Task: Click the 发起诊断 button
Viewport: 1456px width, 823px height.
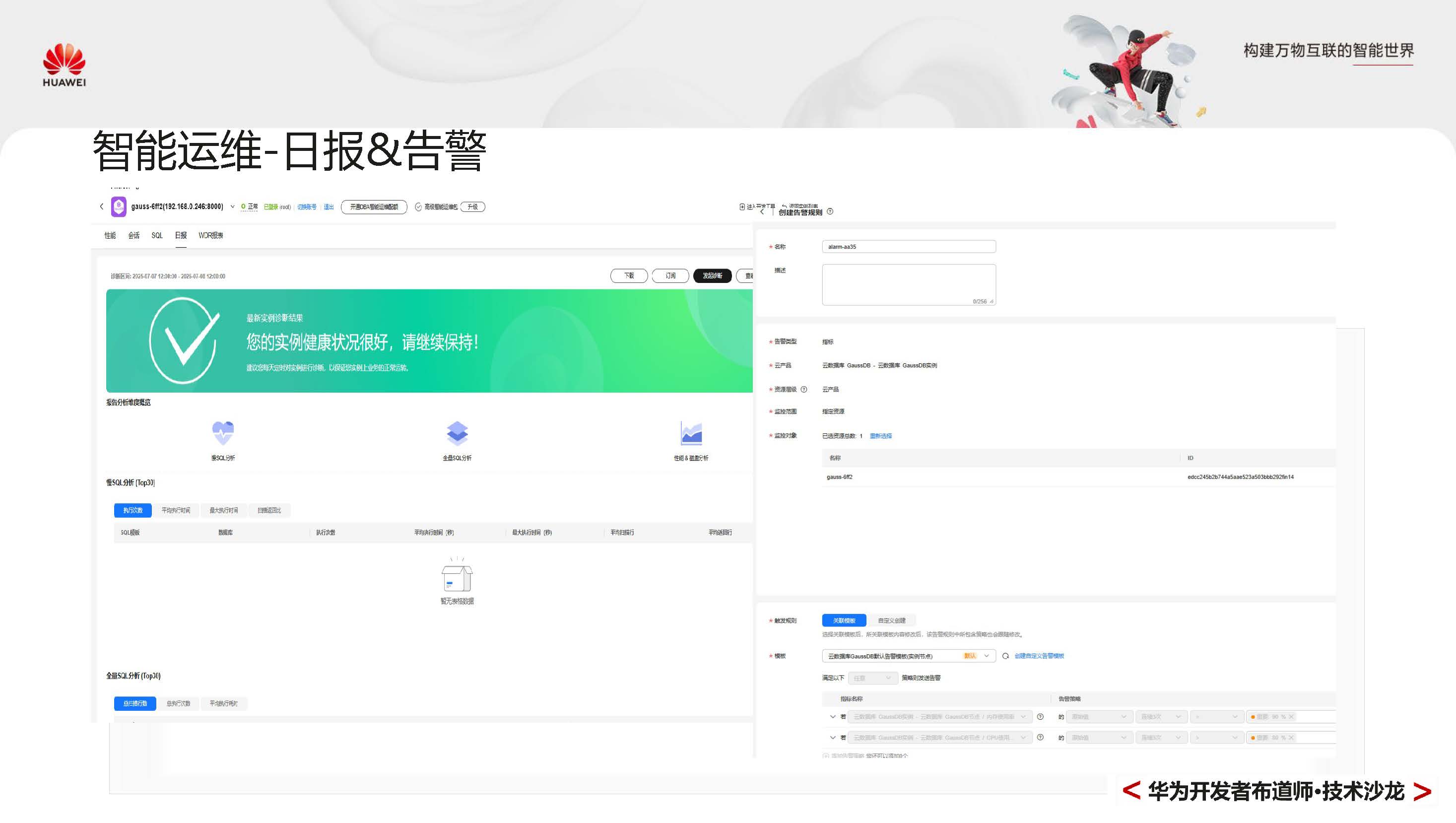Action: 711,276
